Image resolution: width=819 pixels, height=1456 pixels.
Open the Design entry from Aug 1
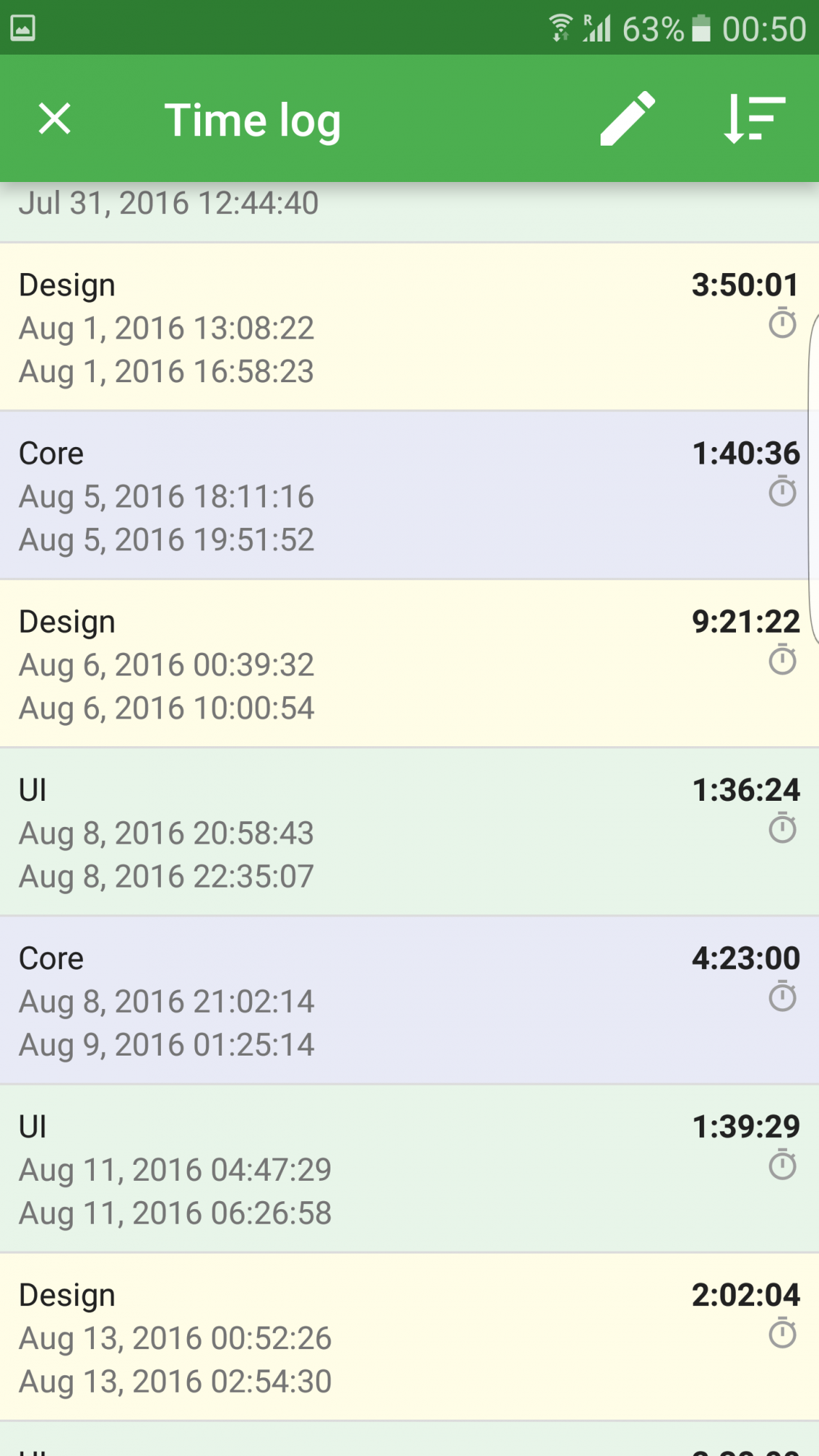pyautogui.click(x=409, y=327)
